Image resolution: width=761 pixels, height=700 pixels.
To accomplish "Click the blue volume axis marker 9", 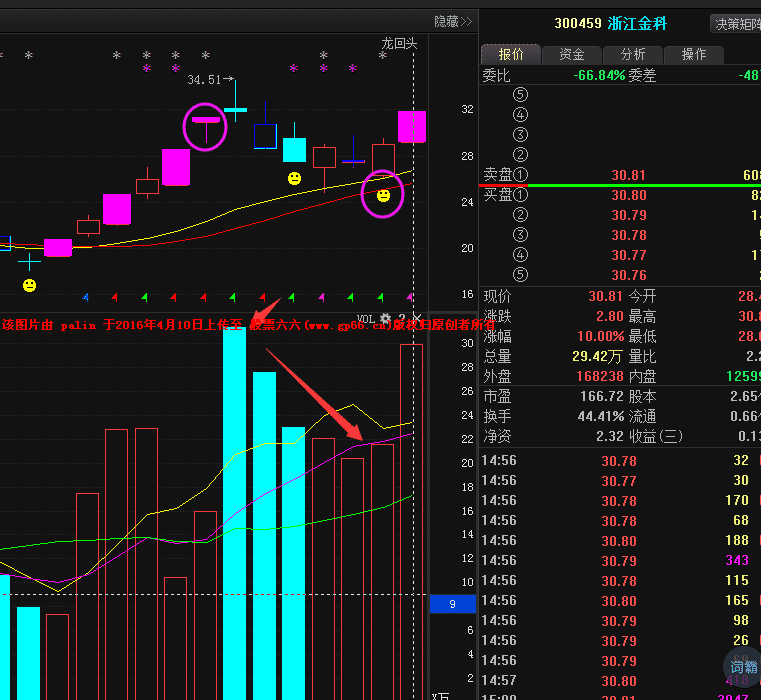I will click(452, 604).
